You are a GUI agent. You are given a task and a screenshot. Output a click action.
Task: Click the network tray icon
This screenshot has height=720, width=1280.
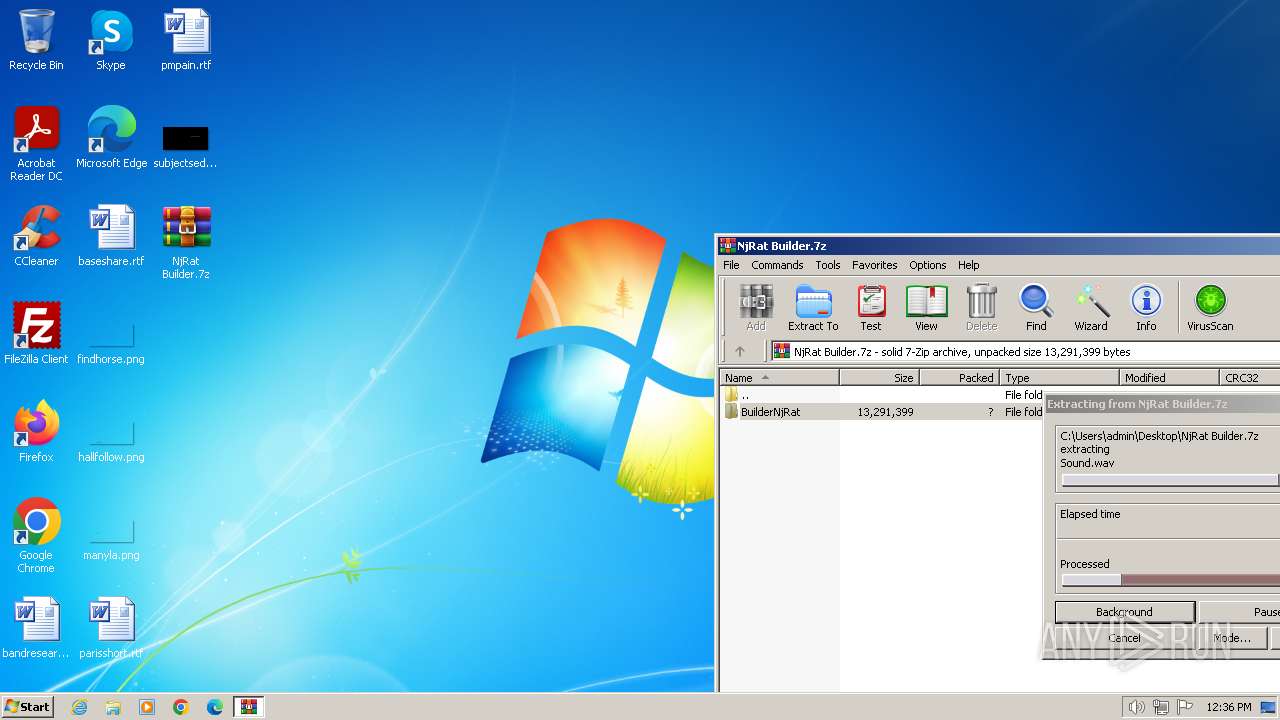click(1161, 707)
